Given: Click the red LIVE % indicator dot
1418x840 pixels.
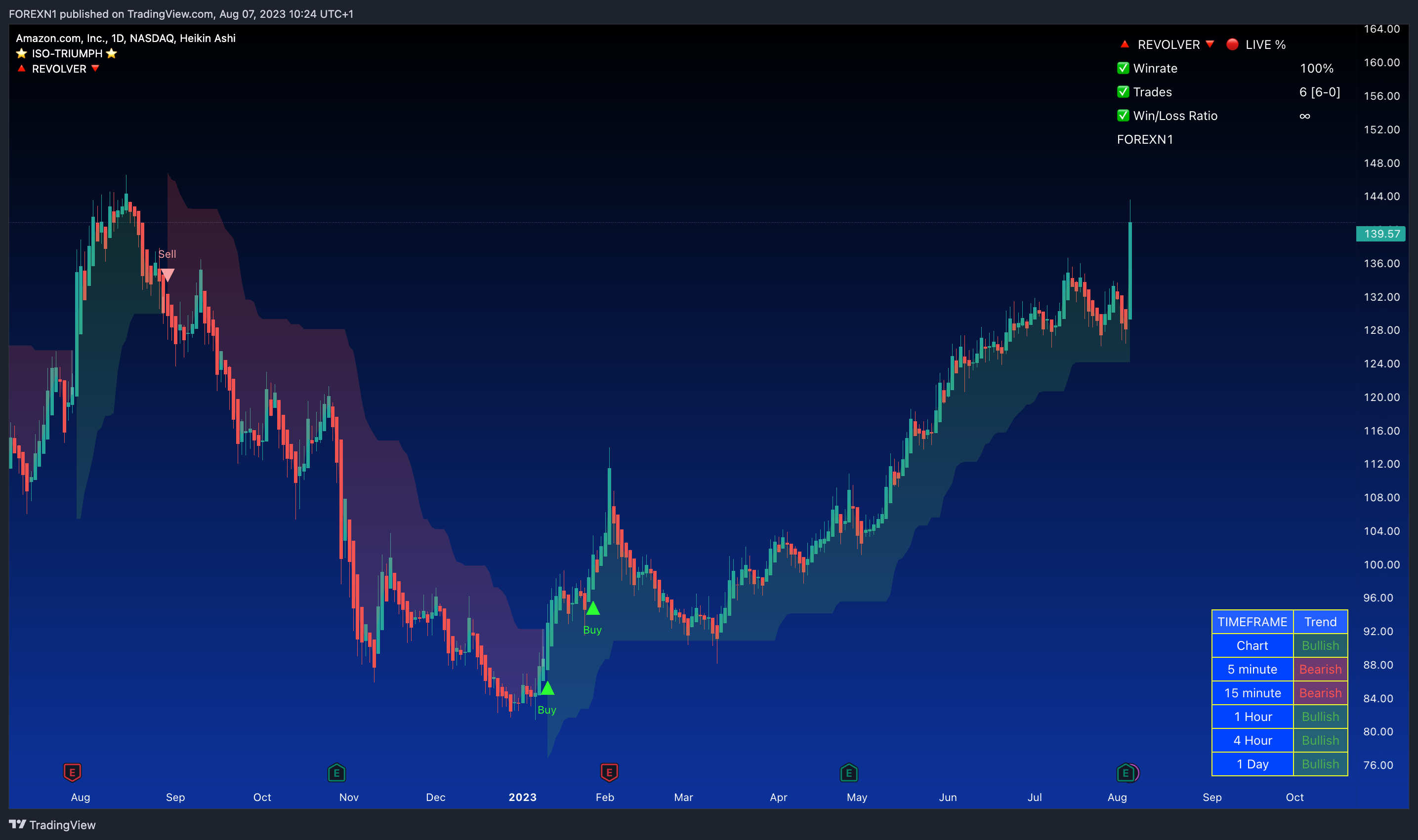Looking at the screenshot, I should (x=1232, y=44).
